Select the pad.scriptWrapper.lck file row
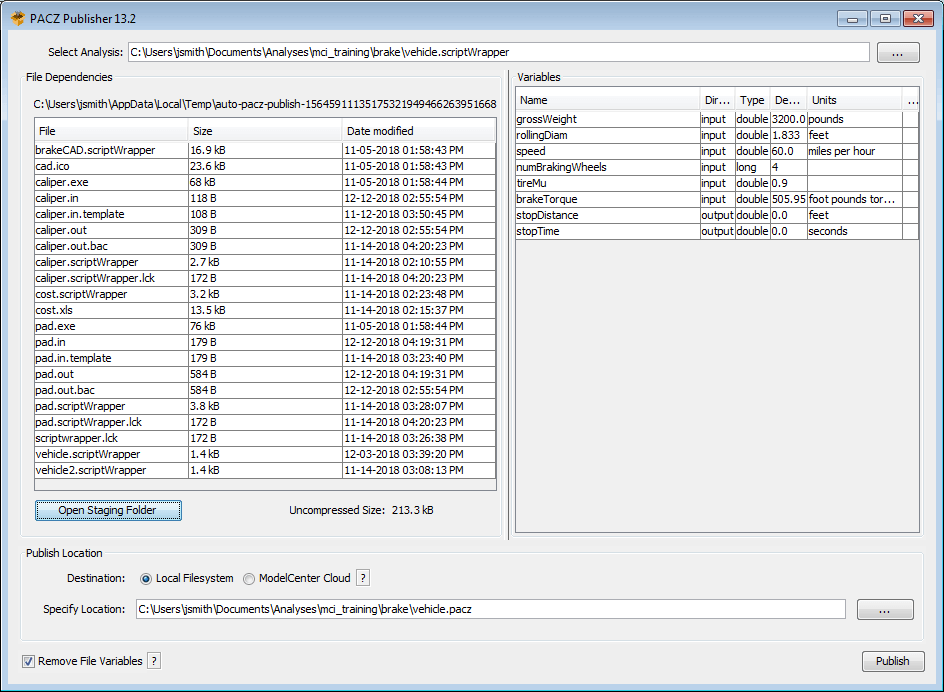 [x=266, y=422]
